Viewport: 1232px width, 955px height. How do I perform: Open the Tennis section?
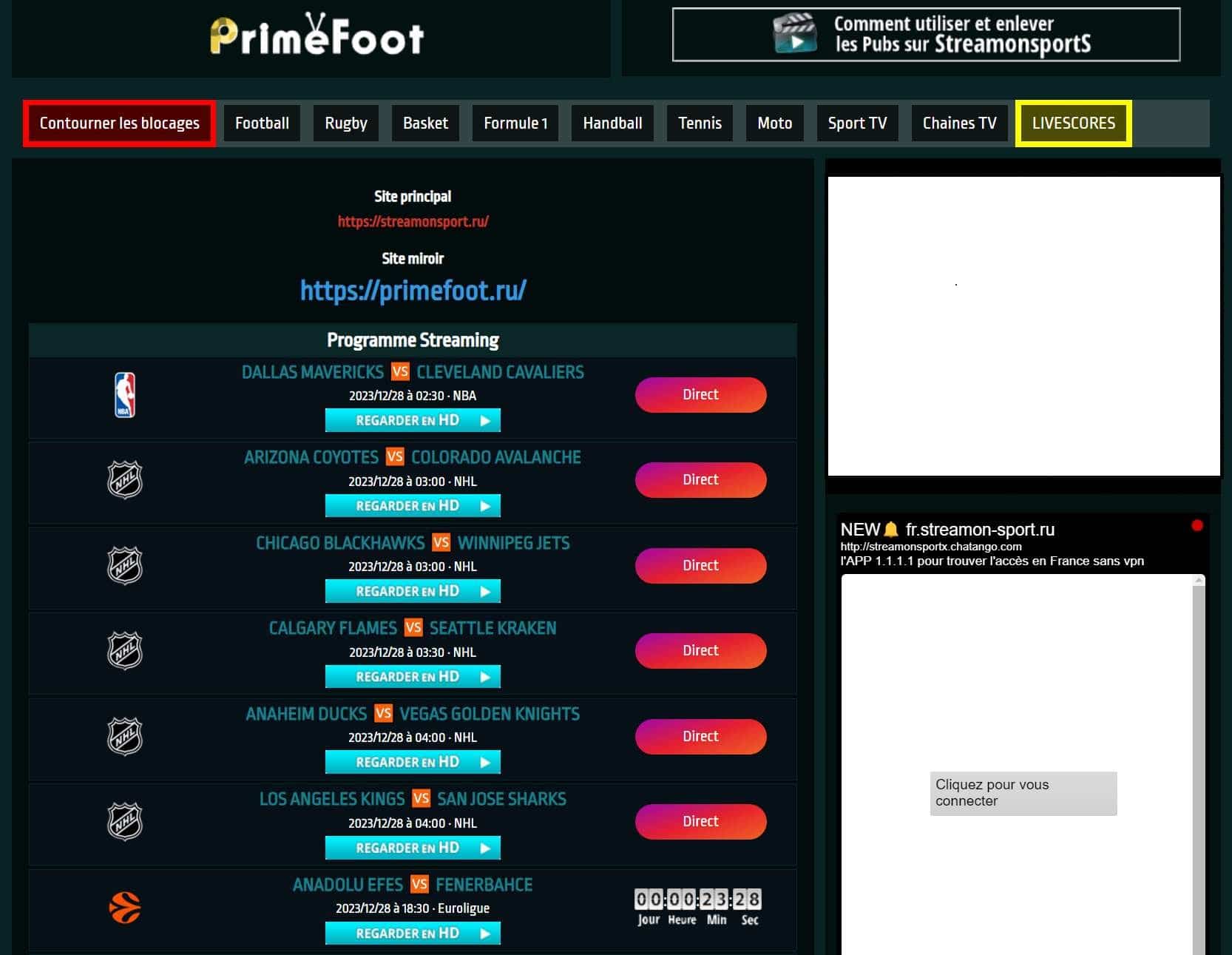coord(700,123)
